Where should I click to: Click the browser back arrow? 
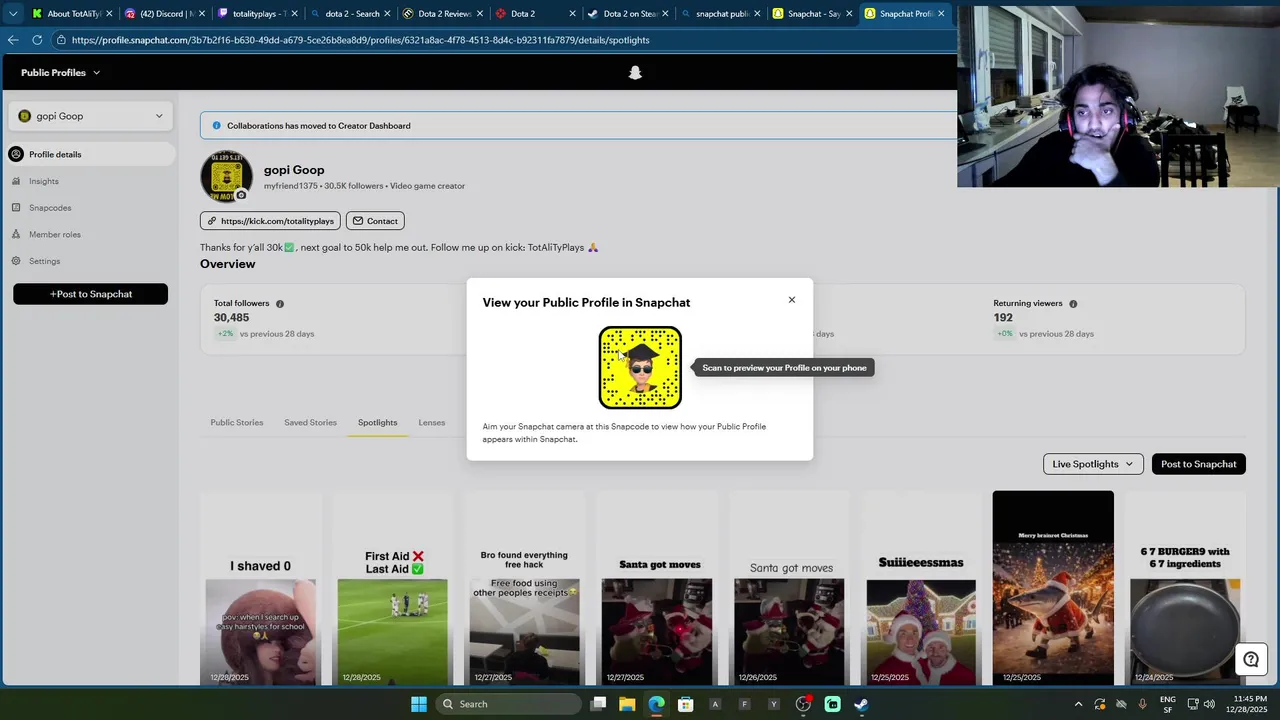point(12,40)
